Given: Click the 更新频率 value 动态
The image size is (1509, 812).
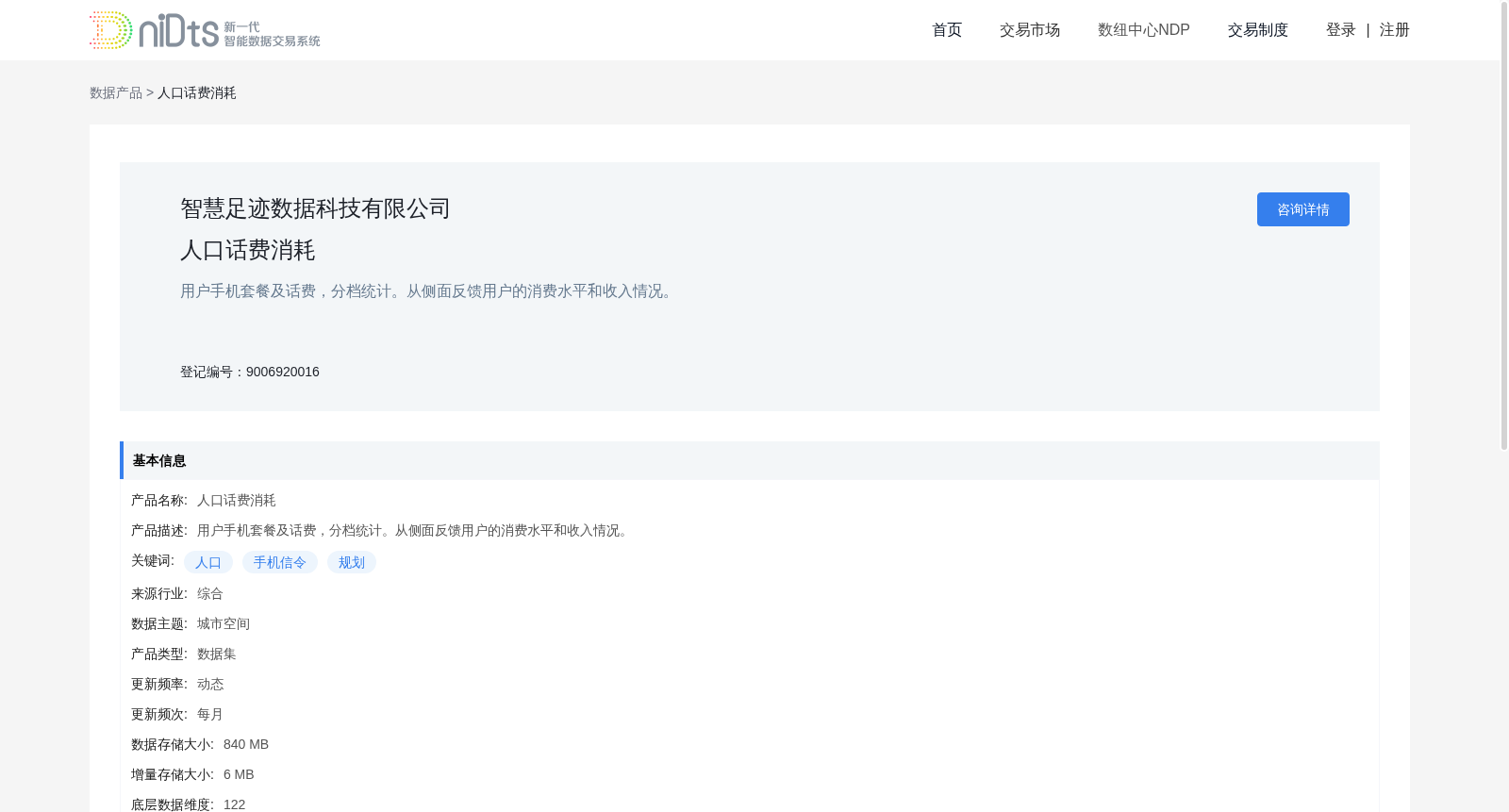Looking at the screenshot, I should (x=210, y=684).
